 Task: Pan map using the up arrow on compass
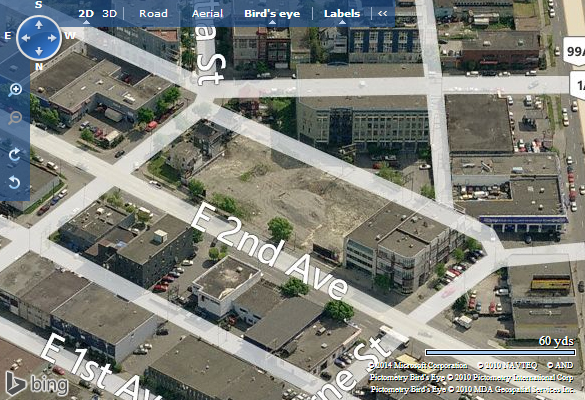click(39, 25)
